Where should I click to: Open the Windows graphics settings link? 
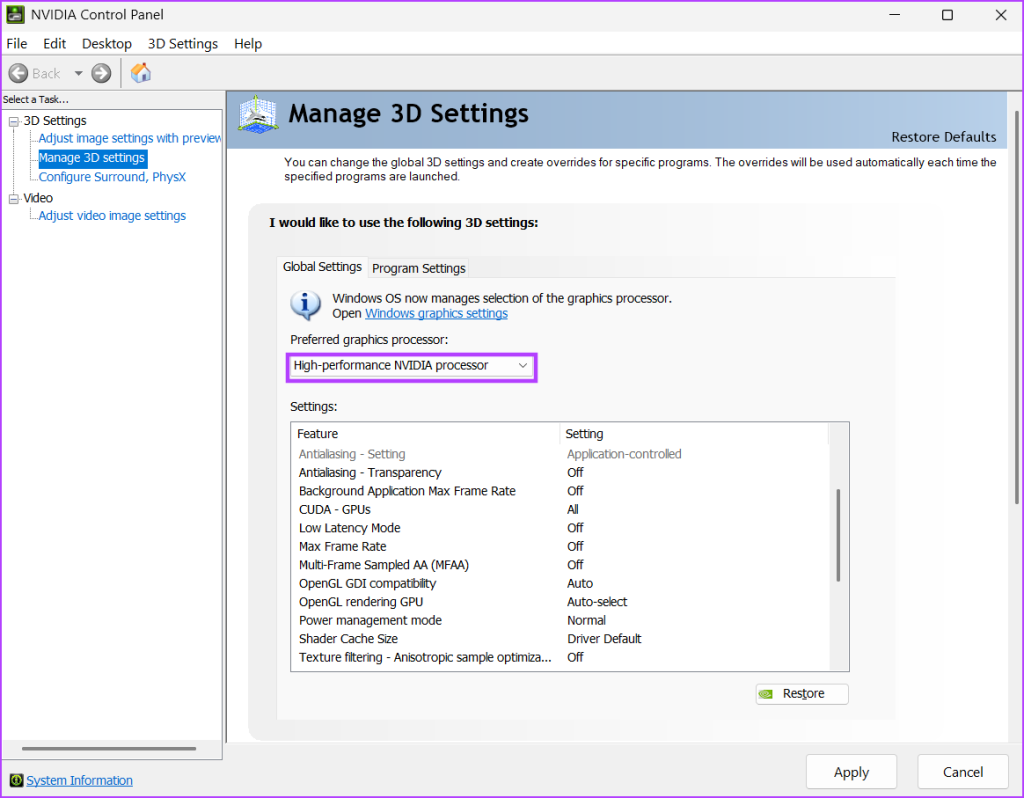point(436,313)
